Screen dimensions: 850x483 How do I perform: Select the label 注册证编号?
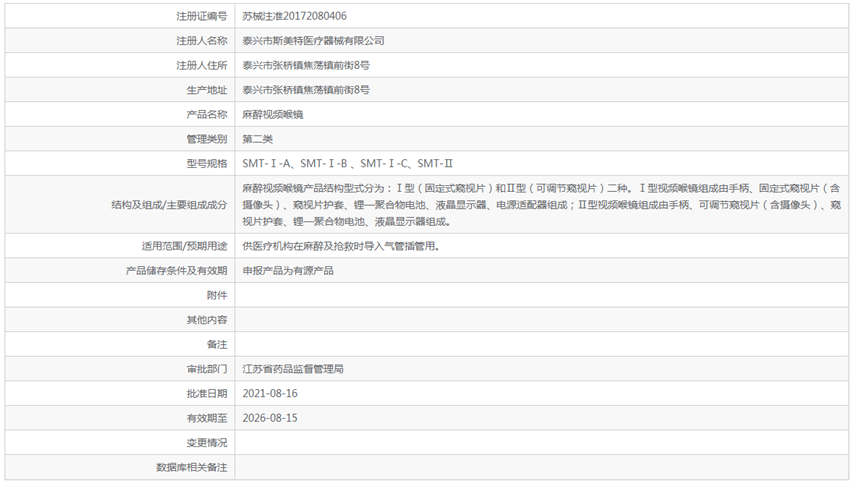tap(202, 16)
